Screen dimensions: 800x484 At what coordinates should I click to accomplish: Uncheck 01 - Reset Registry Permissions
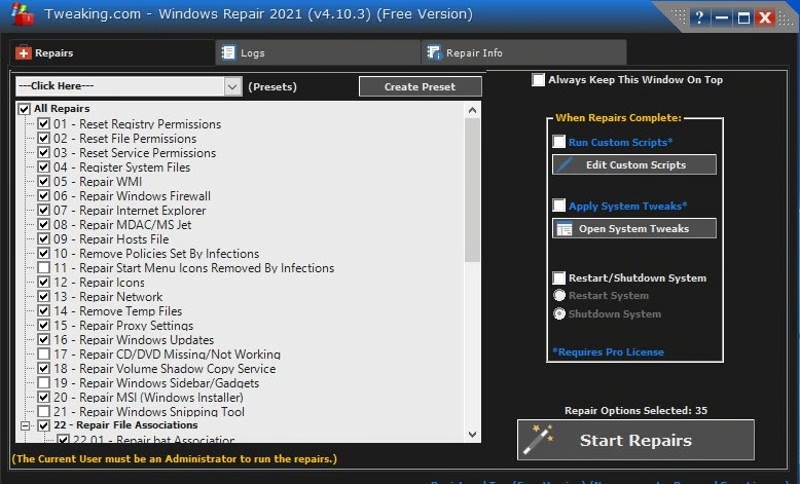tap(44, 124)
